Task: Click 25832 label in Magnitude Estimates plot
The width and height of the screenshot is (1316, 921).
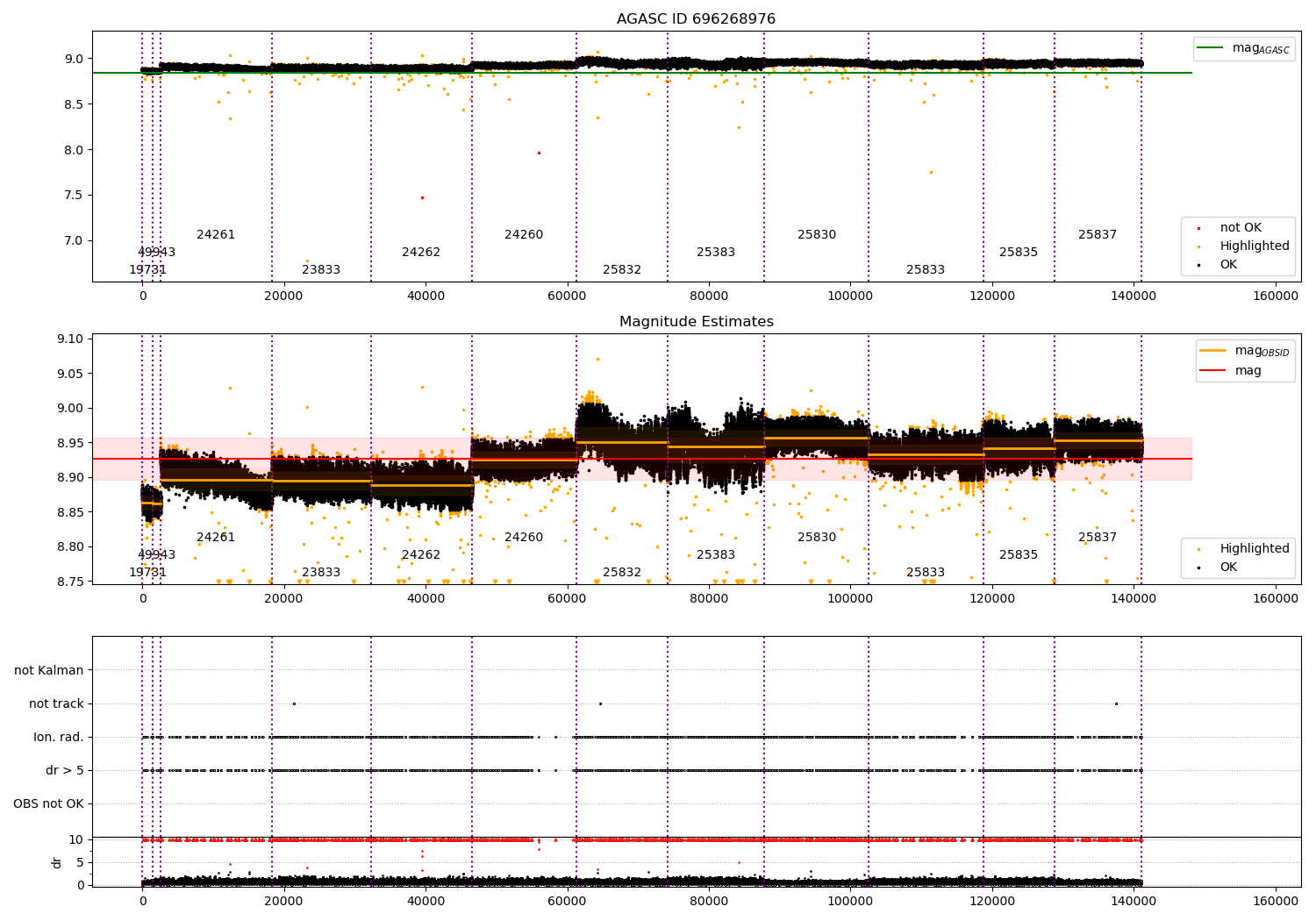Action: coord(622,573)
